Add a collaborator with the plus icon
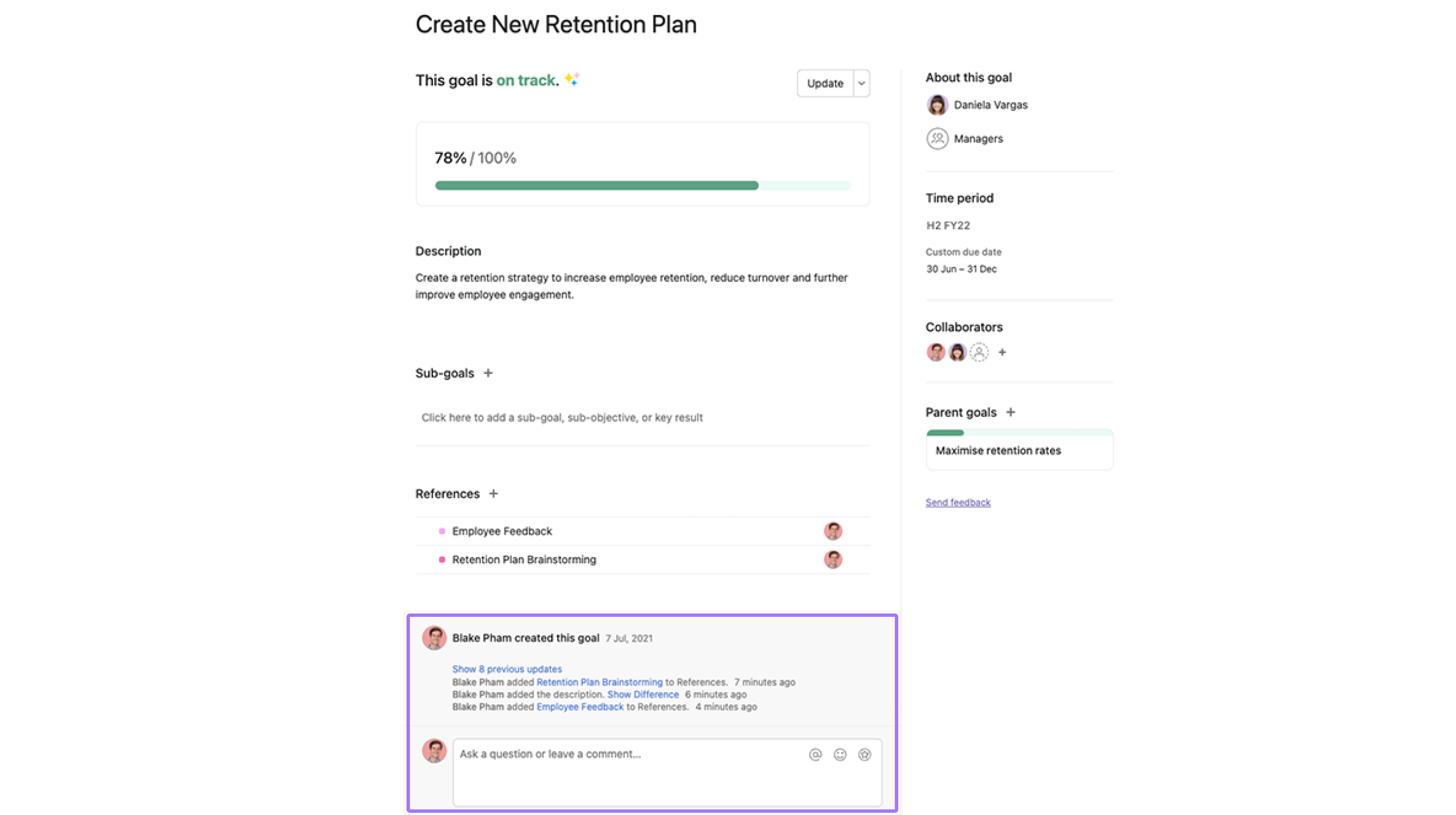1456x815 pixels. [x=1002, y=353]
